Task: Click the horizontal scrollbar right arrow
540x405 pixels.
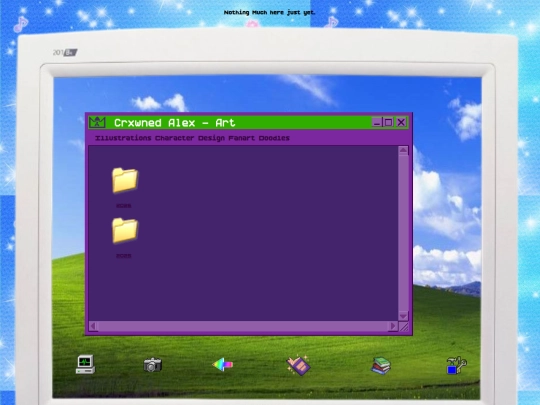Action: (x=393, y=326)
